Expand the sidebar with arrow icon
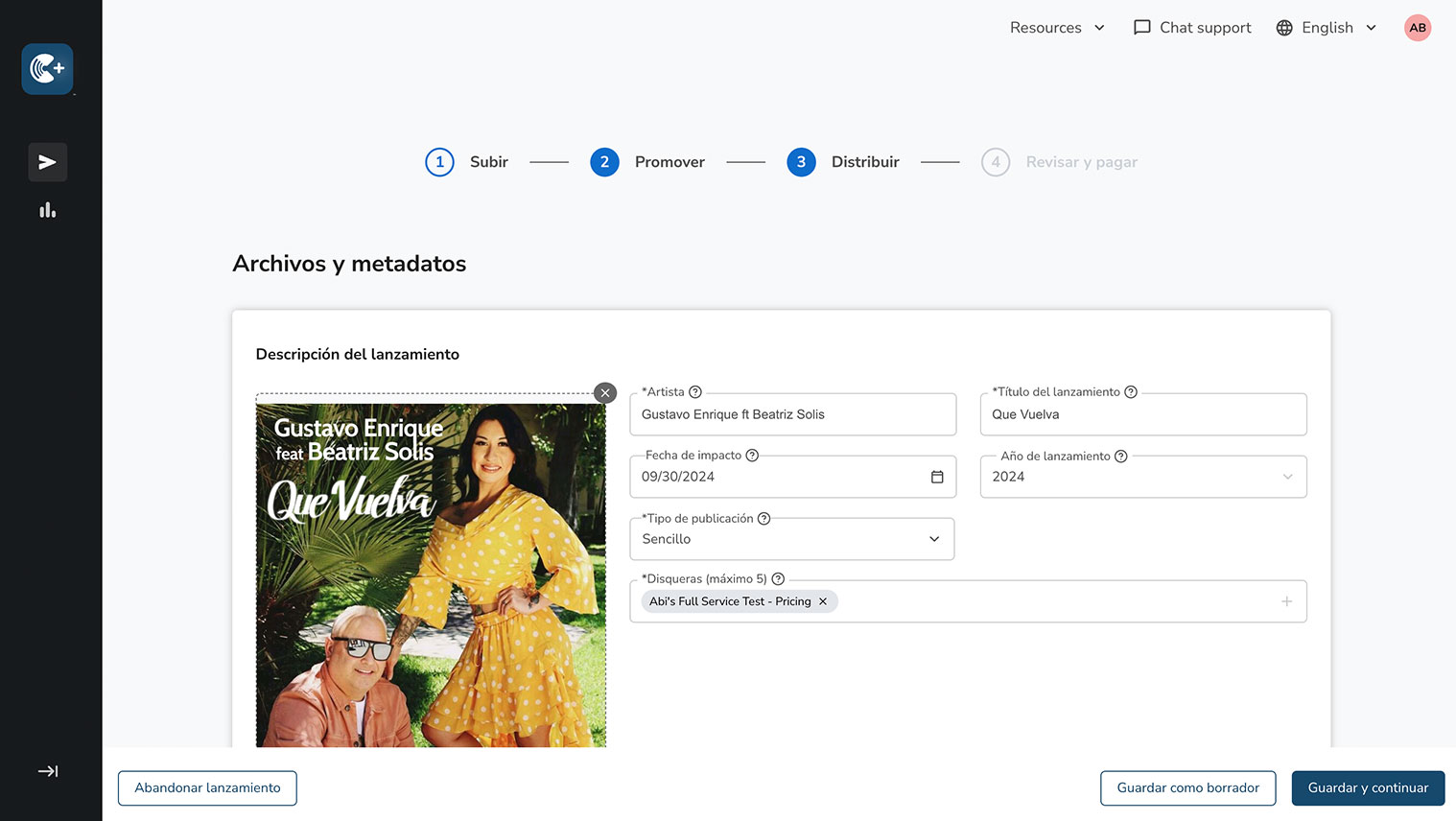The width and height of the screenshot is (1456, 821). coord(47,771)
